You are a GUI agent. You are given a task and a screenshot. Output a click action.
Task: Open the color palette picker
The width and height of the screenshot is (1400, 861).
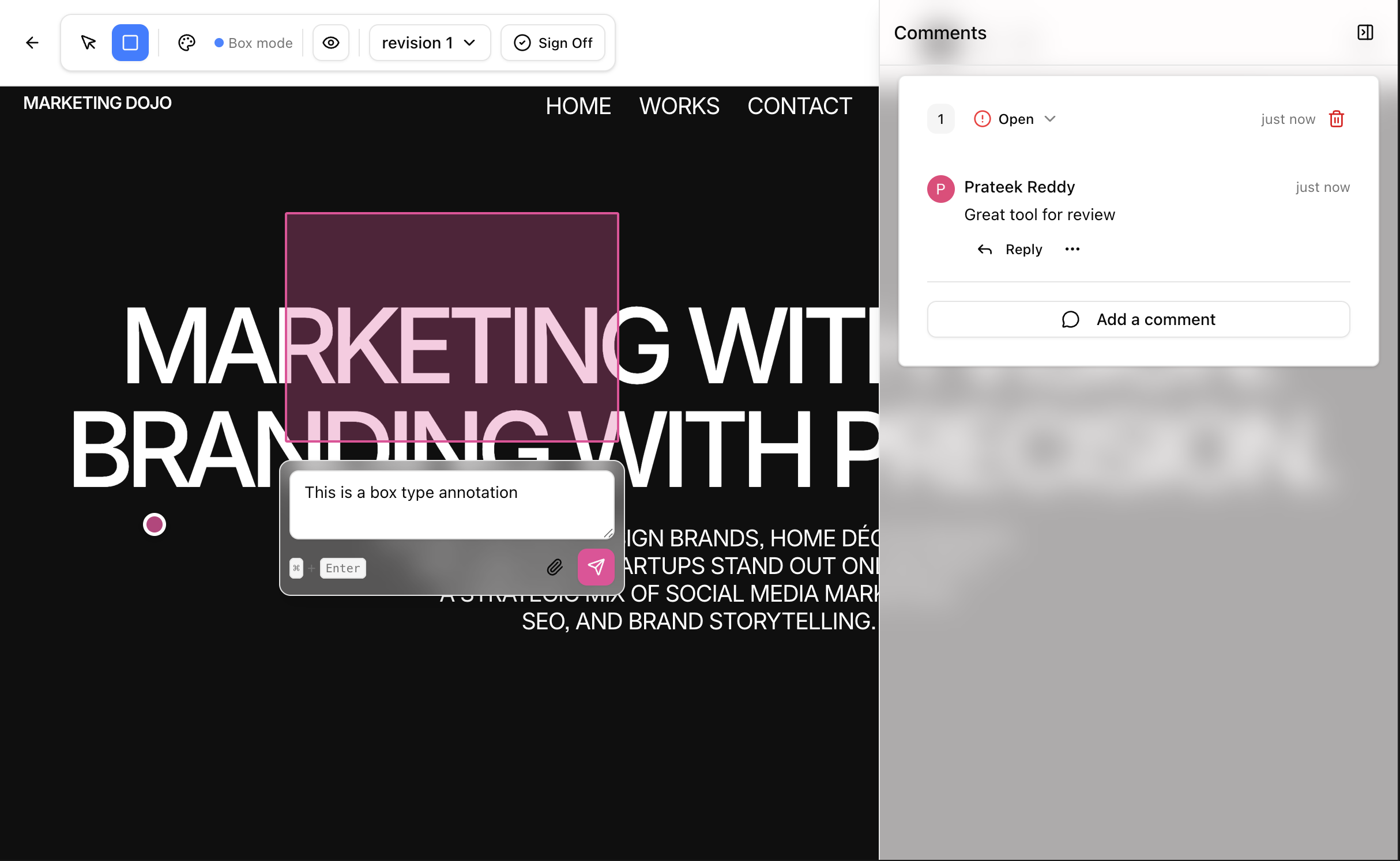pos(186,42)
